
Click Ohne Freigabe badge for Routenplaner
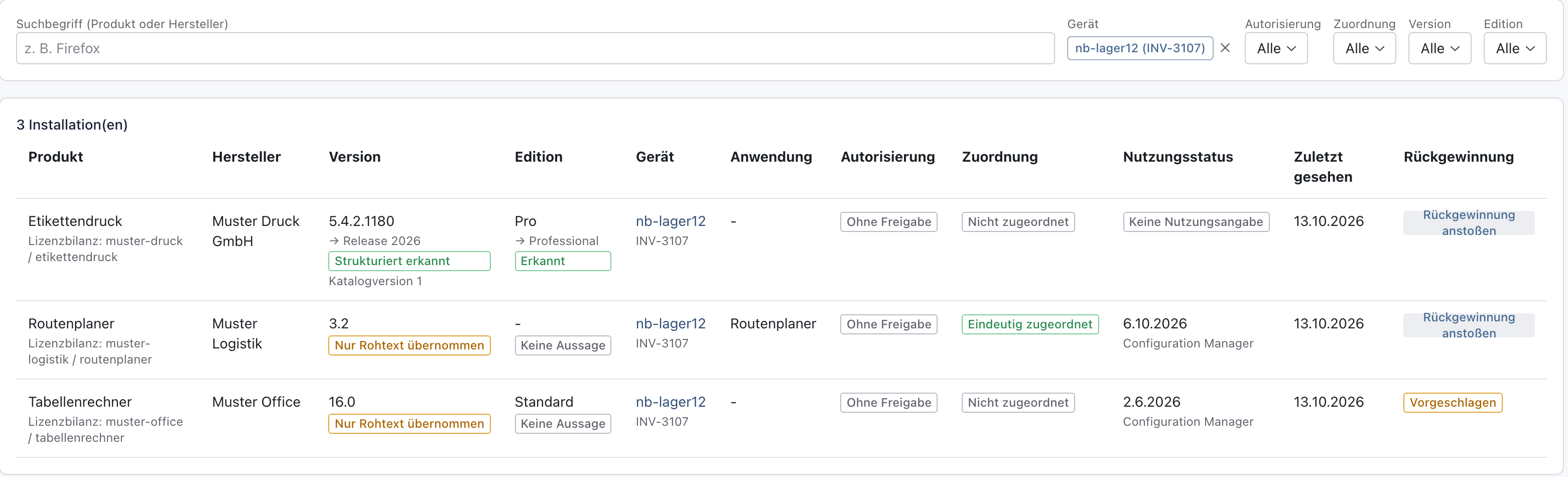889,324
